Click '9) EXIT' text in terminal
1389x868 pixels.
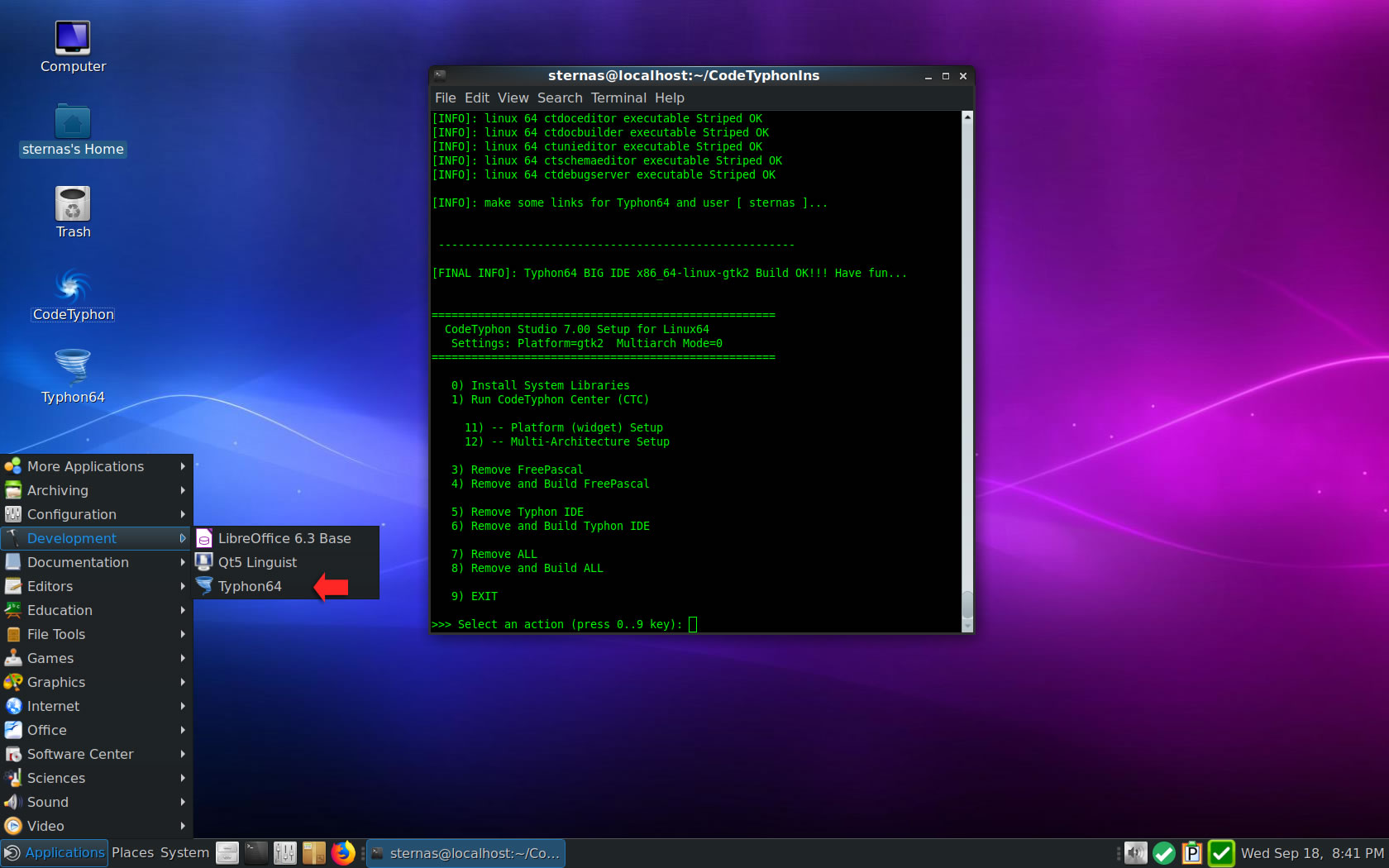pyautogui.click(x=475, y=596)
